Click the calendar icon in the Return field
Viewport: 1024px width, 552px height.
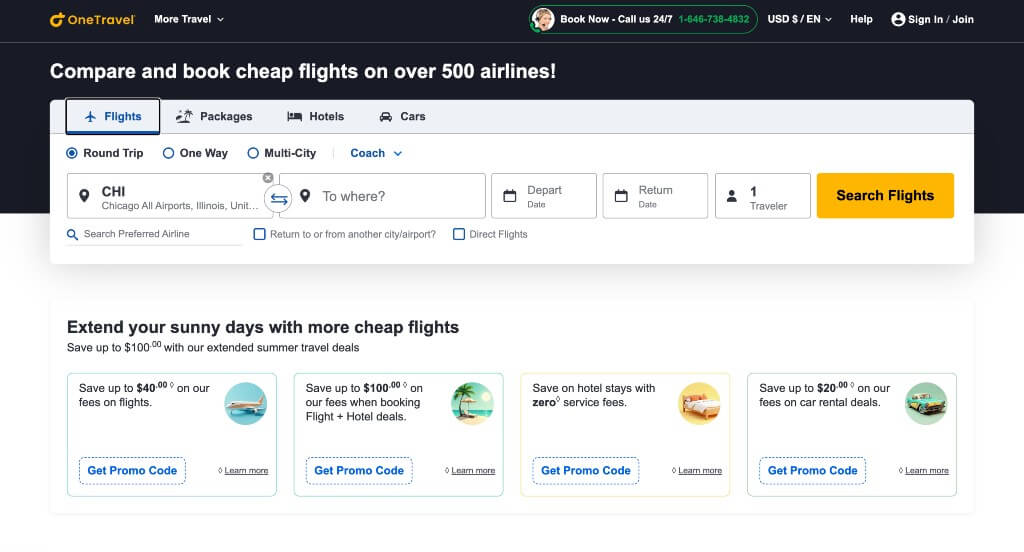tap(621, 196)
